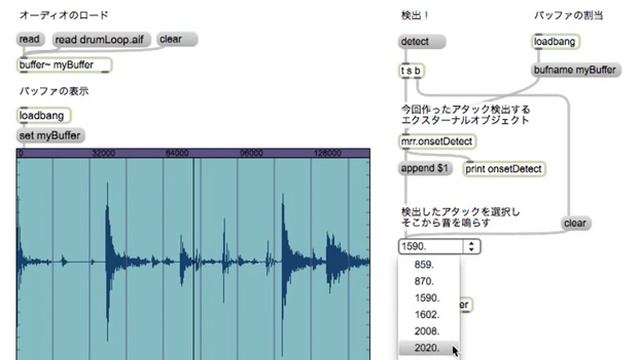Click the 'read' message box
Image resolution: width=640 pixels, height=360 pixels.
coord(30,40)
